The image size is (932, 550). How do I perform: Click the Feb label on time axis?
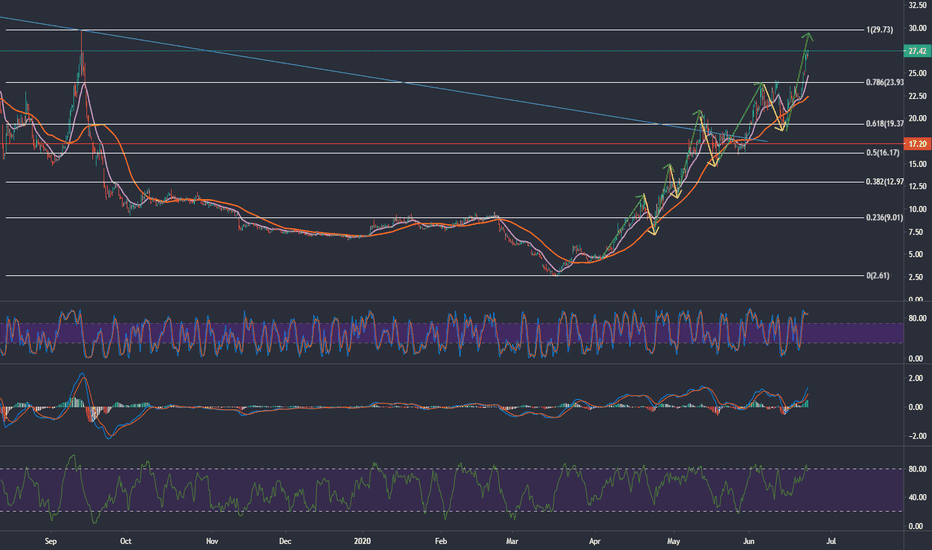[x=440, y=541]
